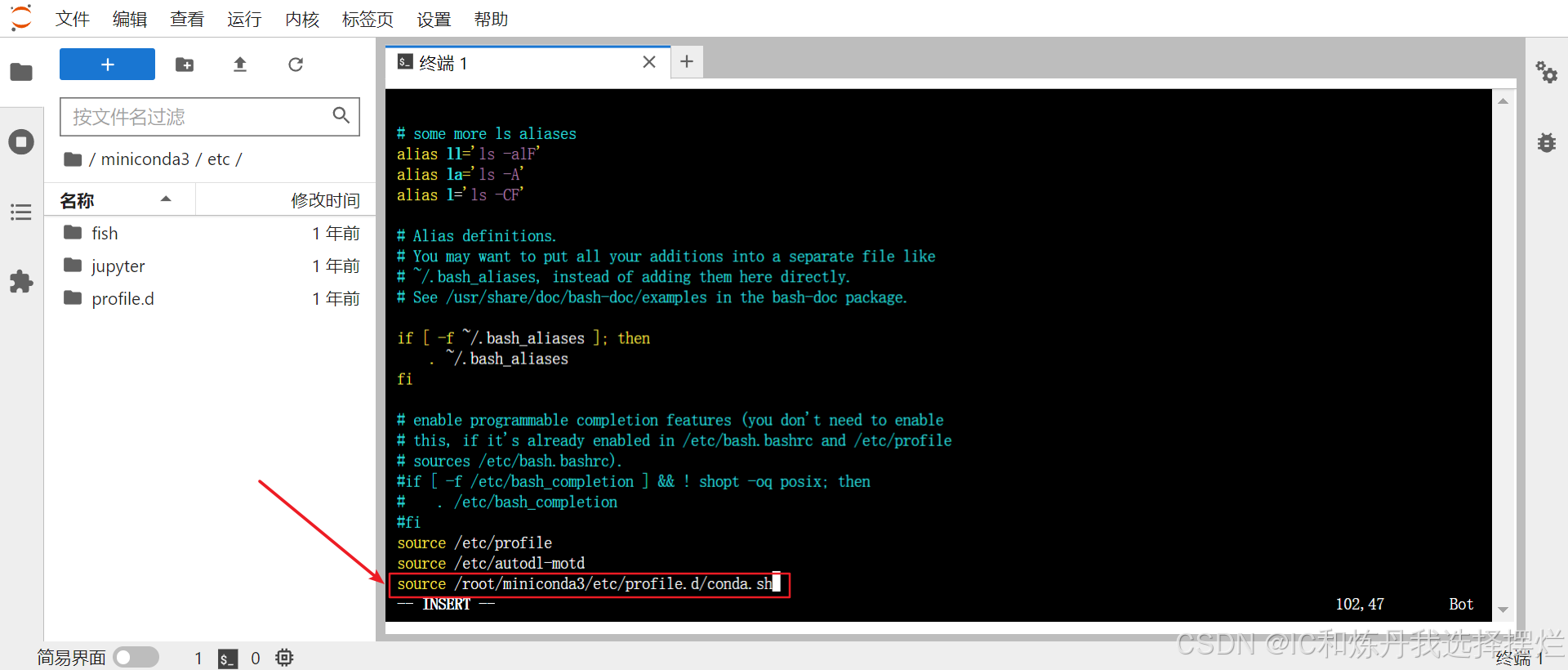Open the Settings menu (设置)
This screenshot has height=670, width=1568.
pos(434,19)
